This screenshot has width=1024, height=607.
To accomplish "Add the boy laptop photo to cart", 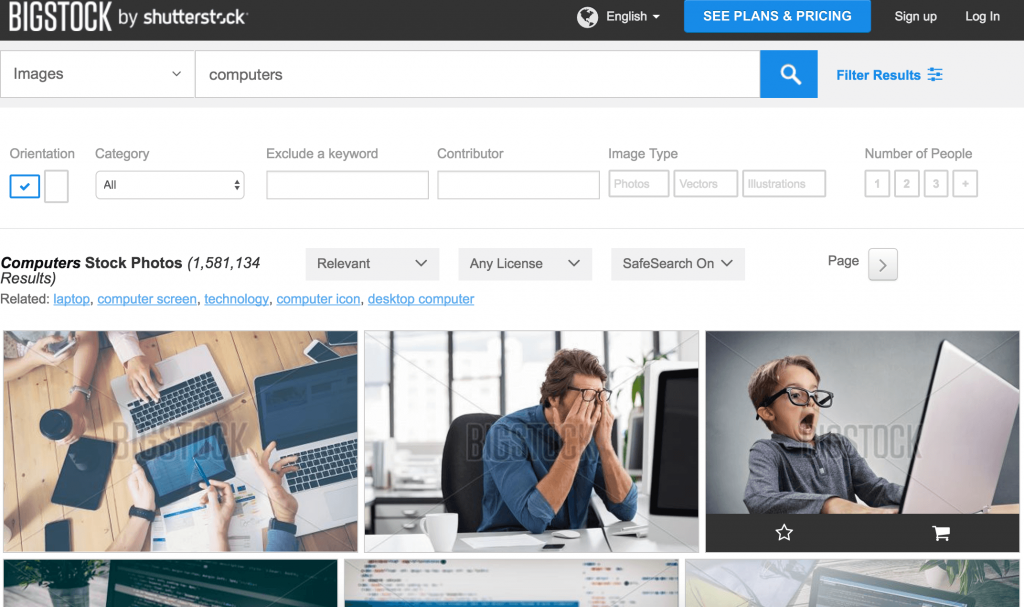I will pos(940,533).
